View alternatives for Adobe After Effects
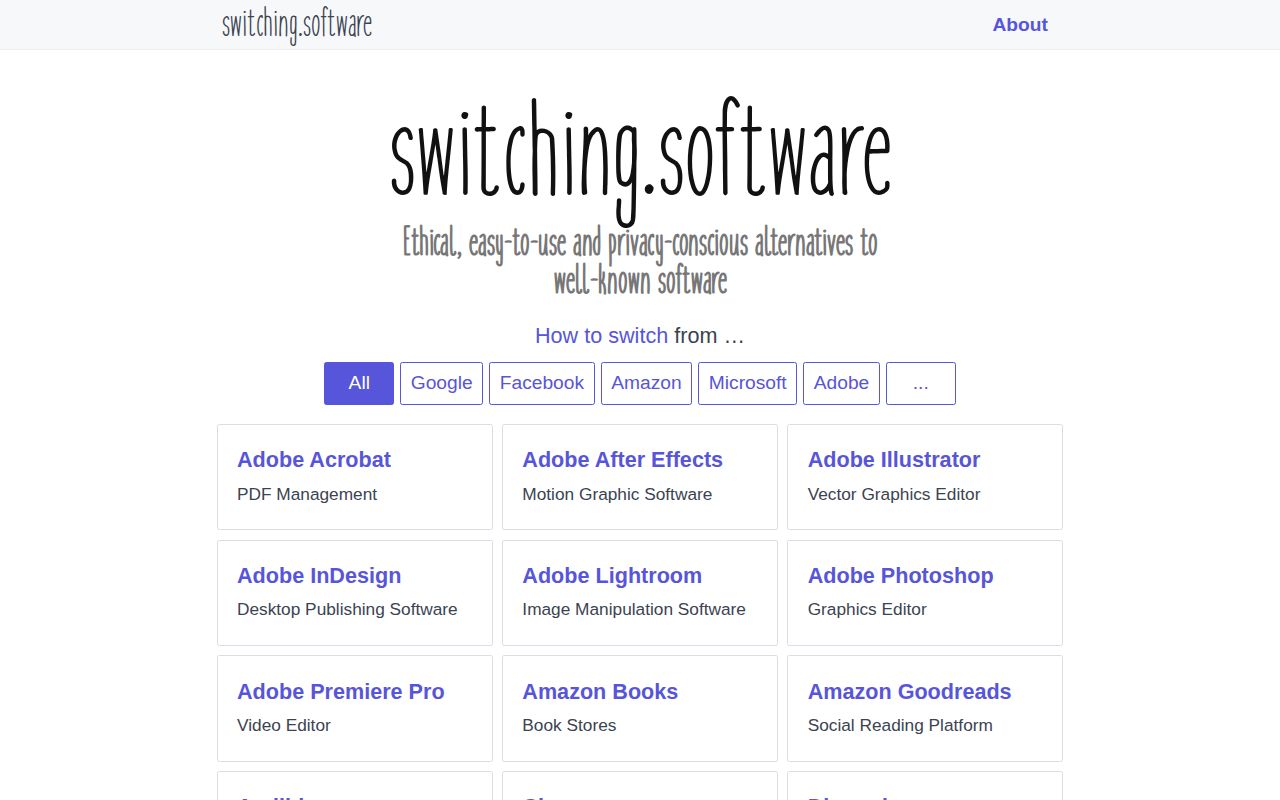 pyautogui.click(x=622, y=460)
